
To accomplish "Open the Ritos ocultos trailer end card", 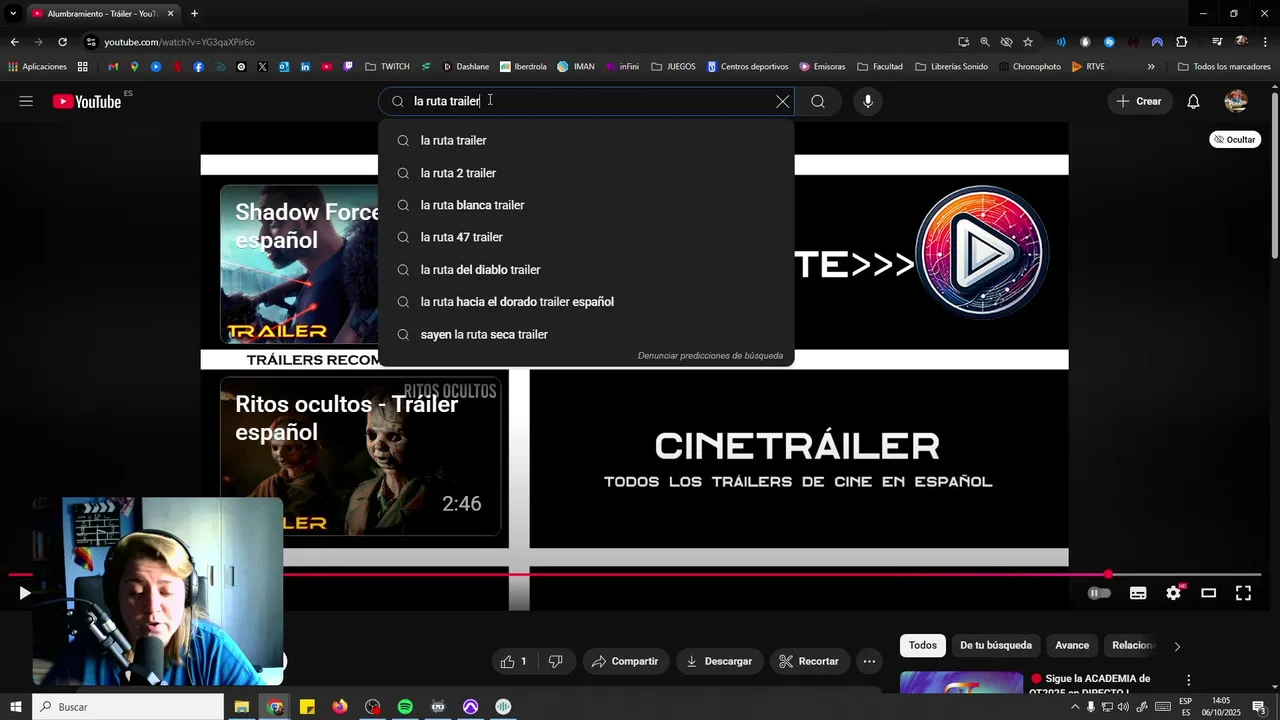I will [x=360, y=456].
